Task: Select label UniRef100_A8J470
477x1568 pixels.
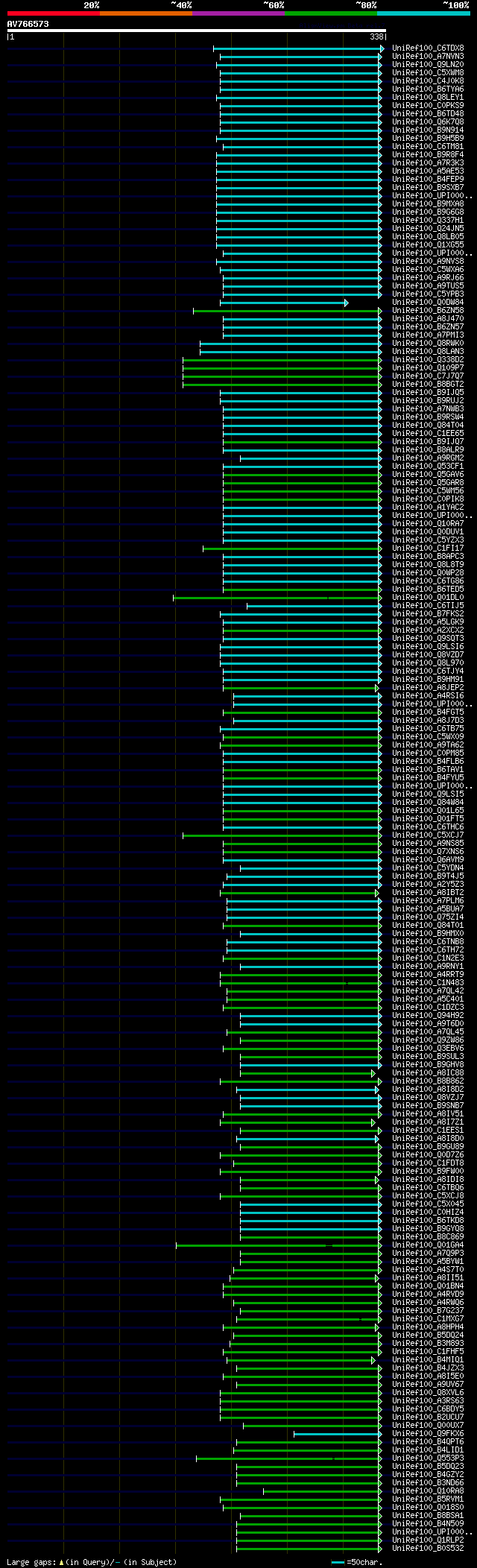Action: (428, 319)
